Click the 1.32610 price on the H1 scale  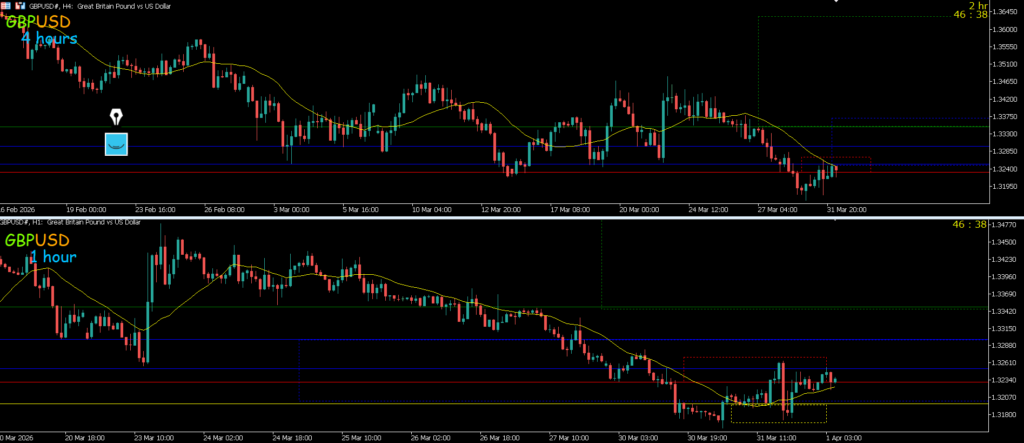(x=995, y=363)
